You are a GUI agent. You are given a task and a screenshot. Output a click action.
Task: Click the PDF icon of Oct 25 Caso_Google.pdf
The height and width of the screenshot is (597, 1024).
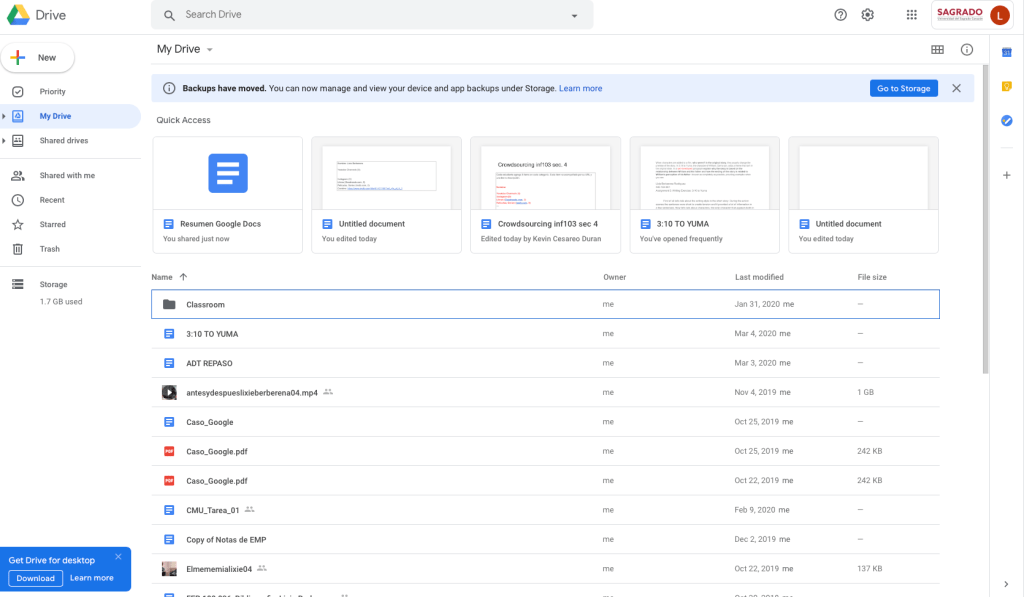coord(169,451)
